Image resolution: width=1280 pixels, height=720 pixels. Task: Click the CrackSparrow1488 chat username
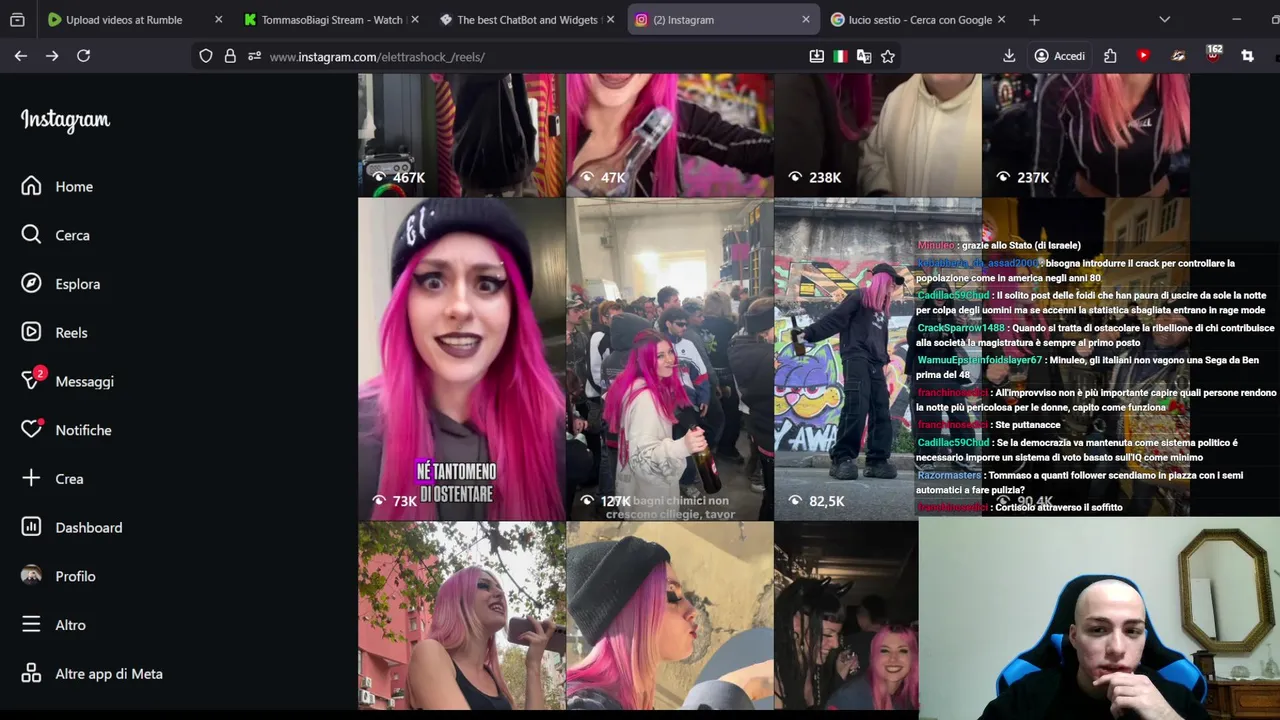[x=961, y=328]
